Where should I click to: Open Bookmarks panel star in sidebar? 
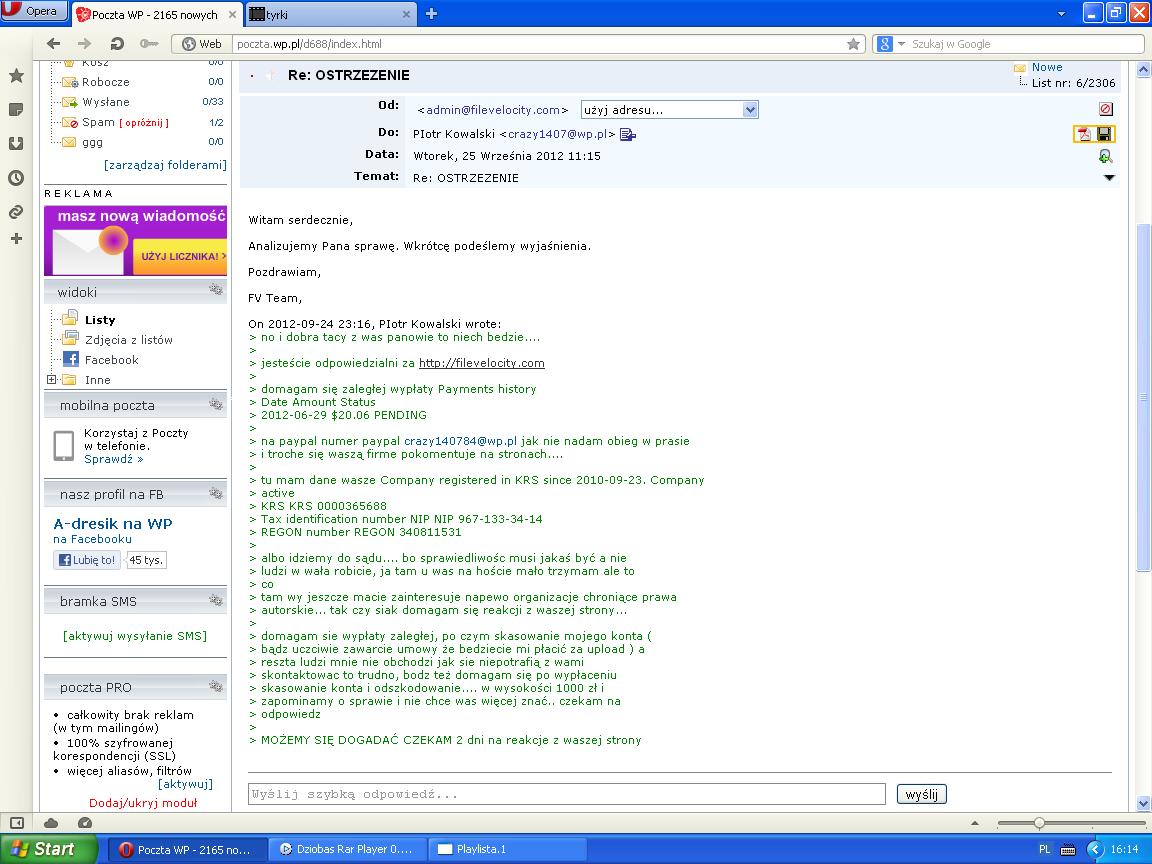tap(16, 75)
